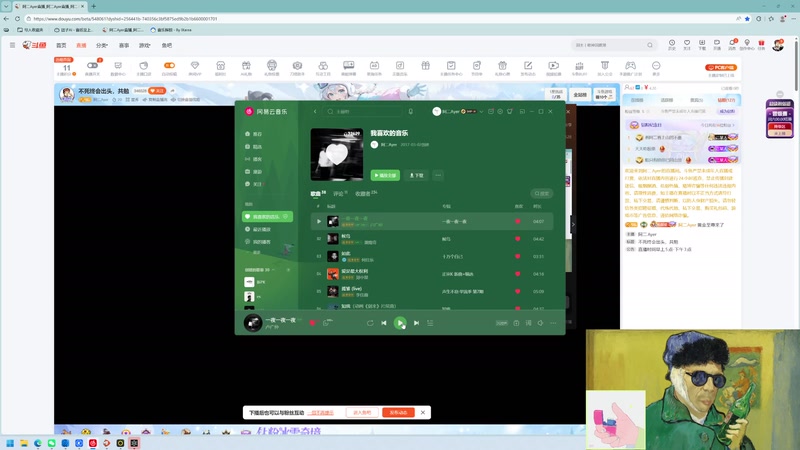The image size is (800, 450).
Task: Open music app settings gear icon
Action: (500, 111)
